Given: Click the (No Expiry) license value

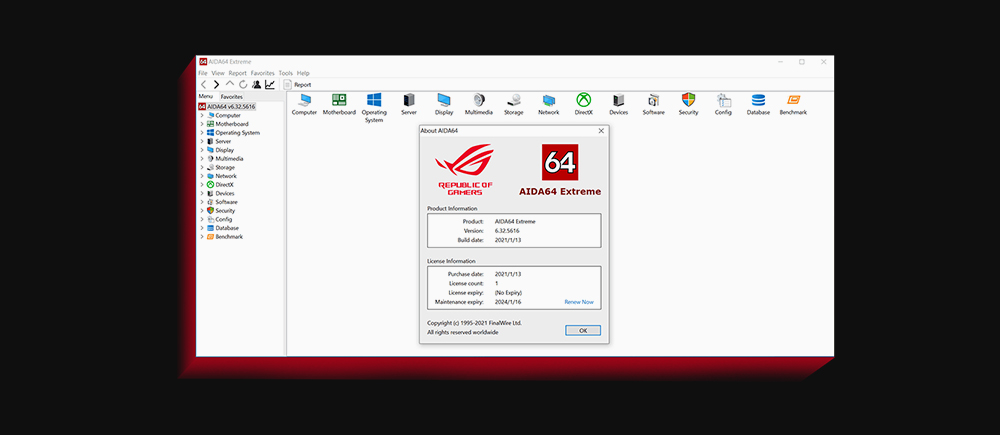Looking at the screenshot, I should coord(508,293).
